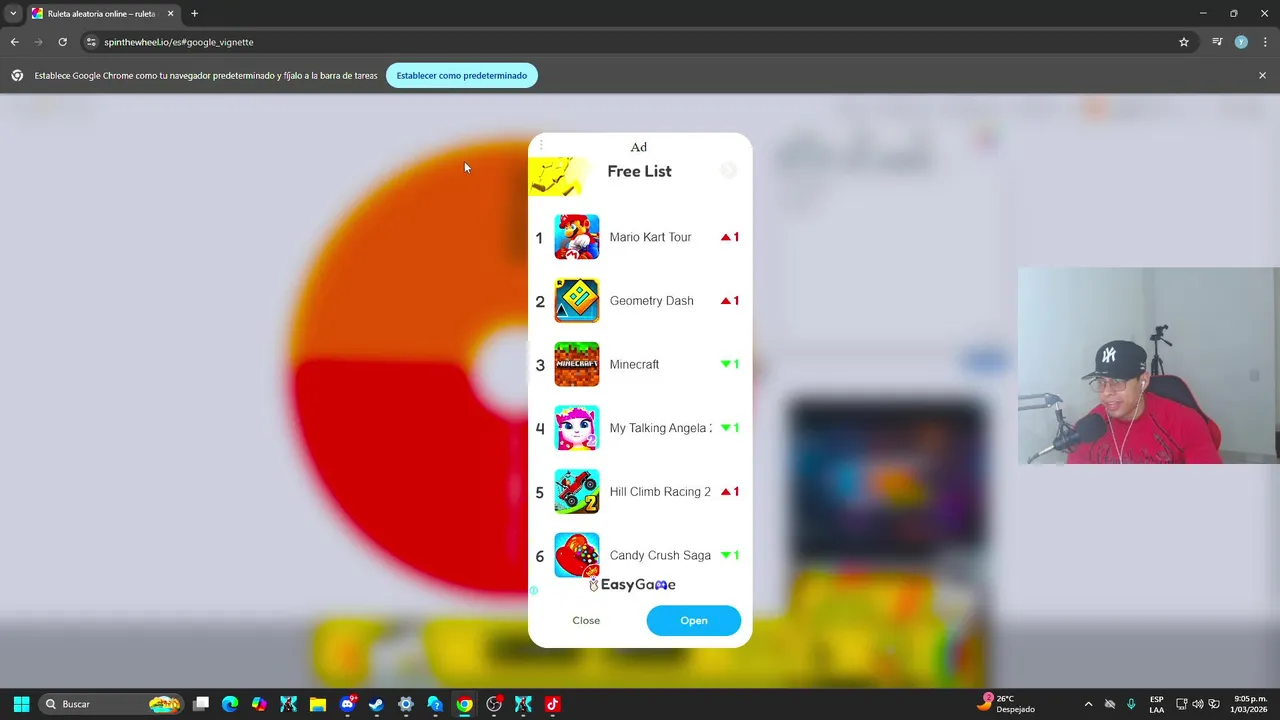Click the Geometry Dash app icon
The height and width of the screenshot is (720, 1280).
pos(577,300)
